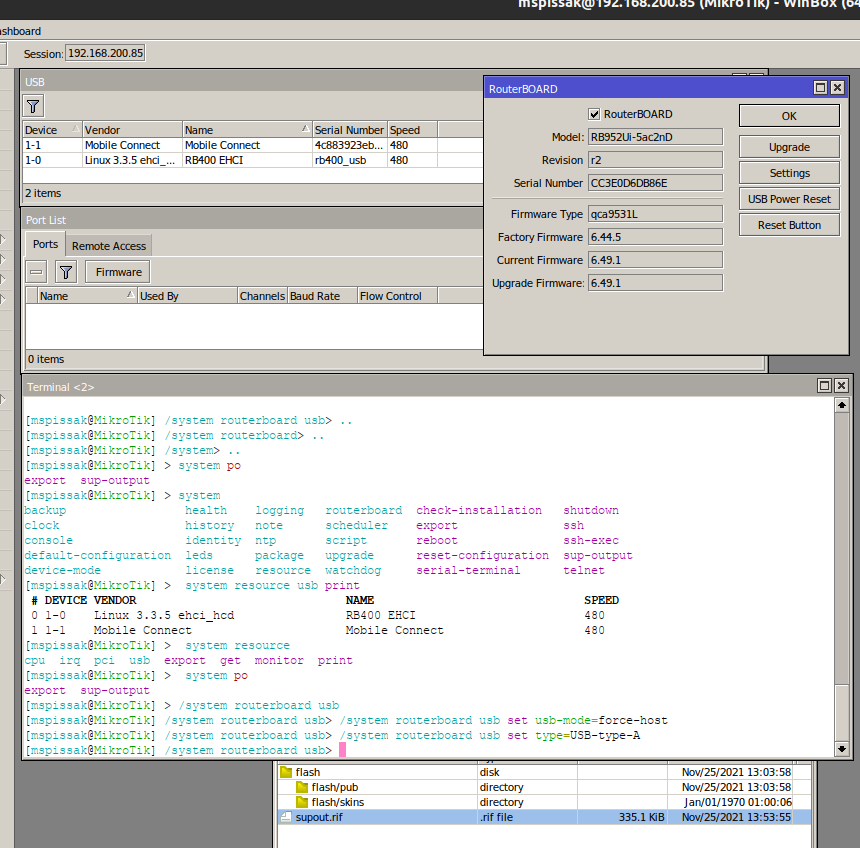This screenshot has width=860, height=848.
Task: Click the remove (minus) icon in Port List toolbar
Action: coord(35,271)
